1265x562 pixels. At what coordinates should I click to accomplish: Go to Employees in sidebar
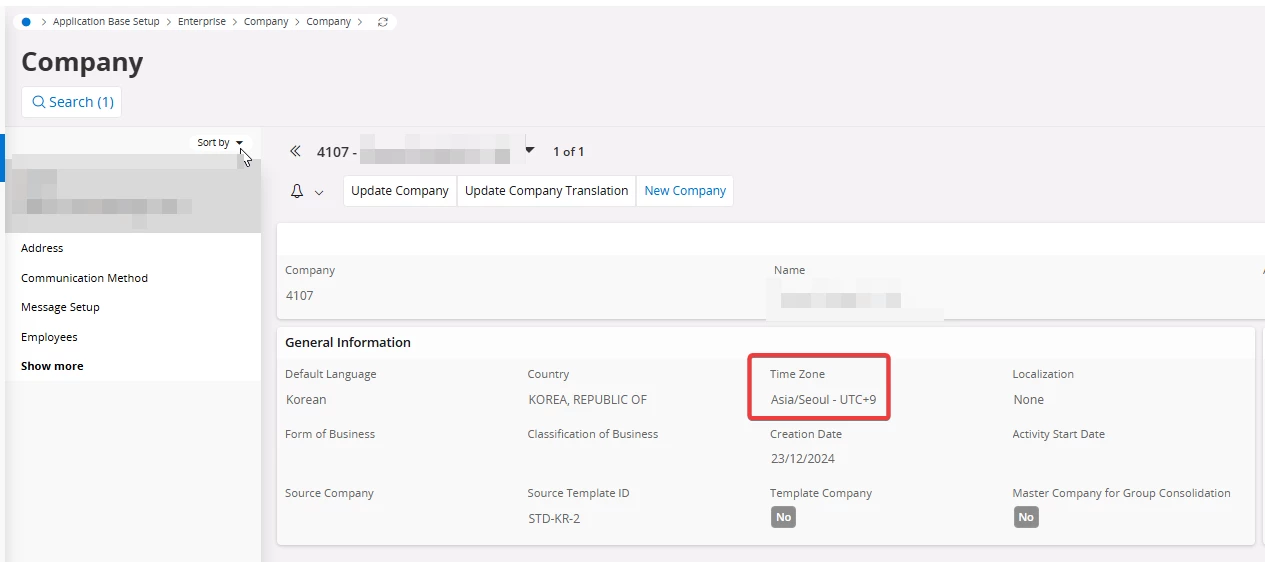click(x=49, y=337)
